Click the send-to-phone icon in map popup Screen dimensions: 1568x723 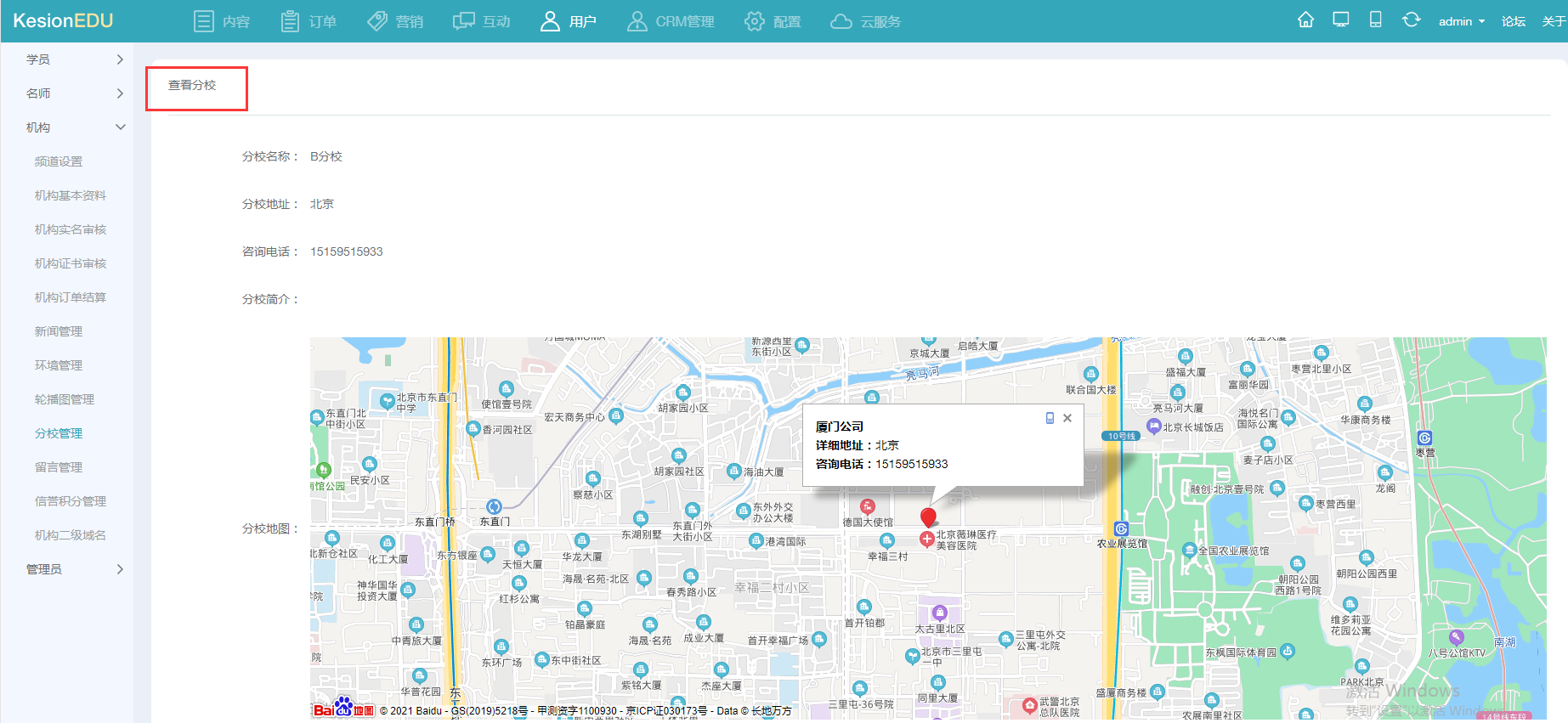tap(1050, 418)
